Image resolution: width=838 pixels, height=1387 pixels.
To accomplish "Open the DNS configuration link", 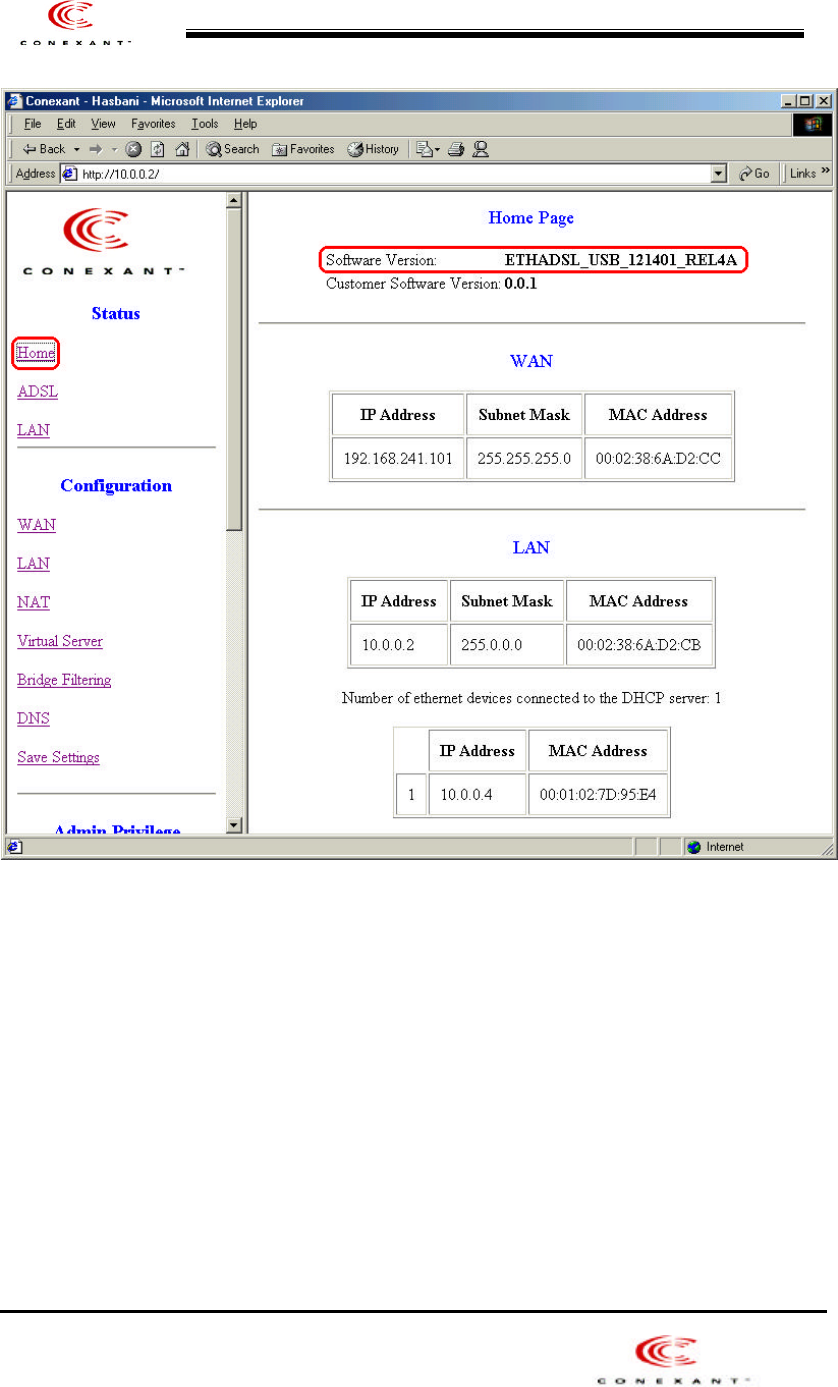I will pos(33,719).
